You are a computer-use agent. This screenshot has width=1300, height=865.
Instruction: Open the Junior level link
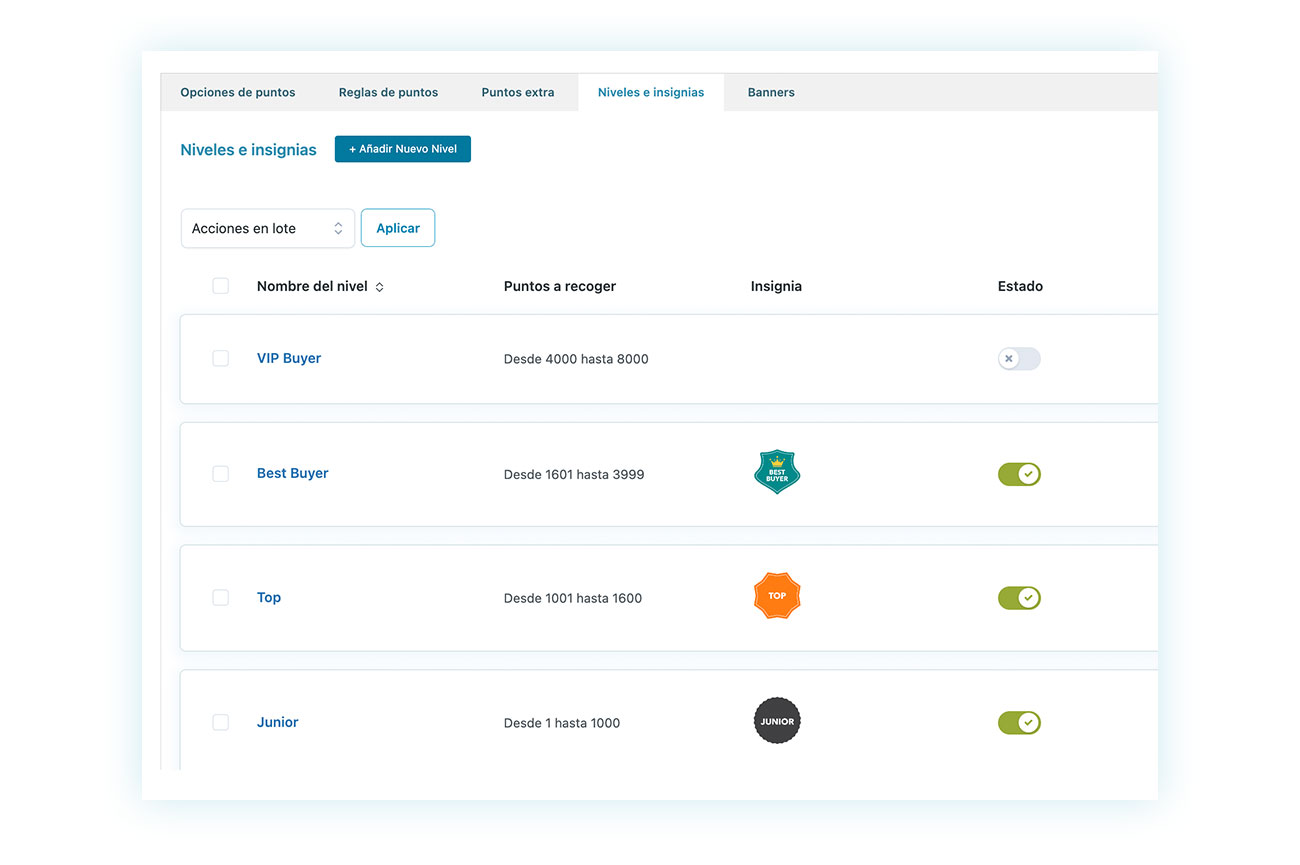278,722
